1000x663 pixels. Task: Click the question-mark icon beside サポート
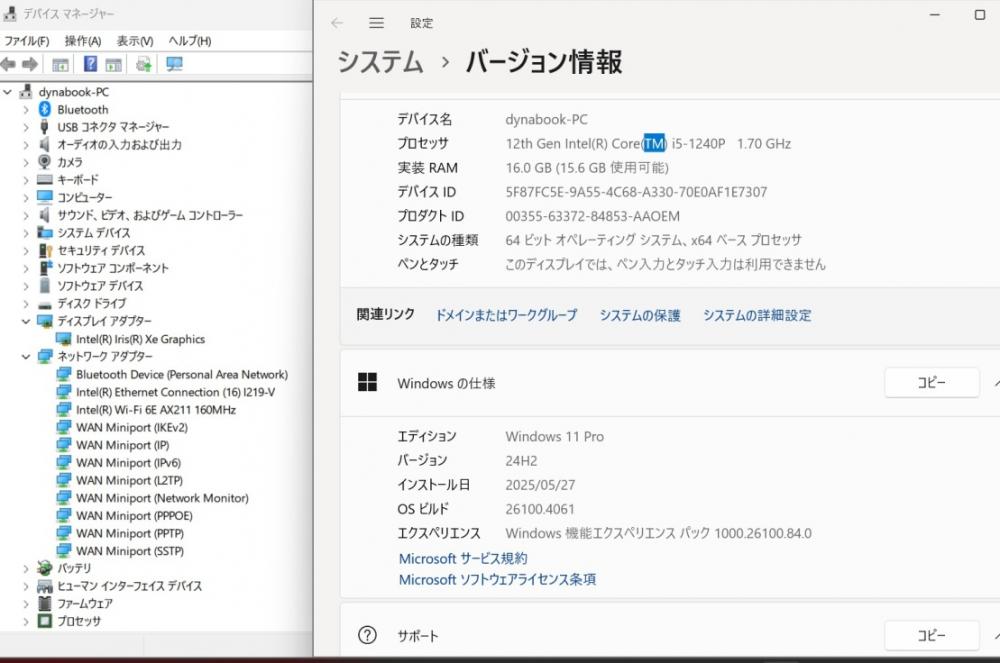point(367,635)
